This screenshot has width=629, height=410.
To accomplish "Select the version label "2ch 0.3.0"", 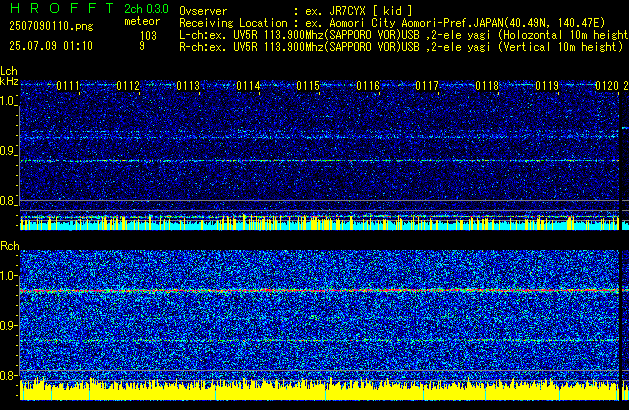I will 146,9.
